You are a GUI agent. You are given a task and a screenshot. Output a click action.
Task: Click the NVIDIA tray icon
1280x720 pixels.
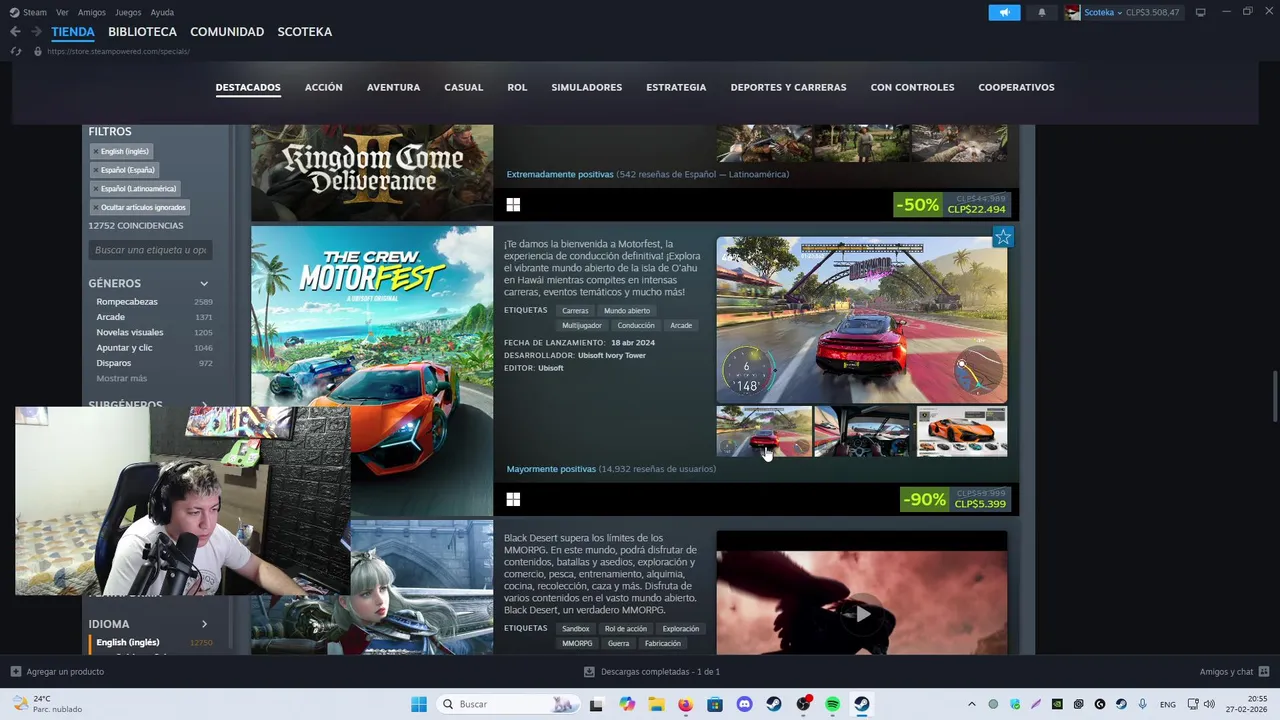click(1057, 704)
